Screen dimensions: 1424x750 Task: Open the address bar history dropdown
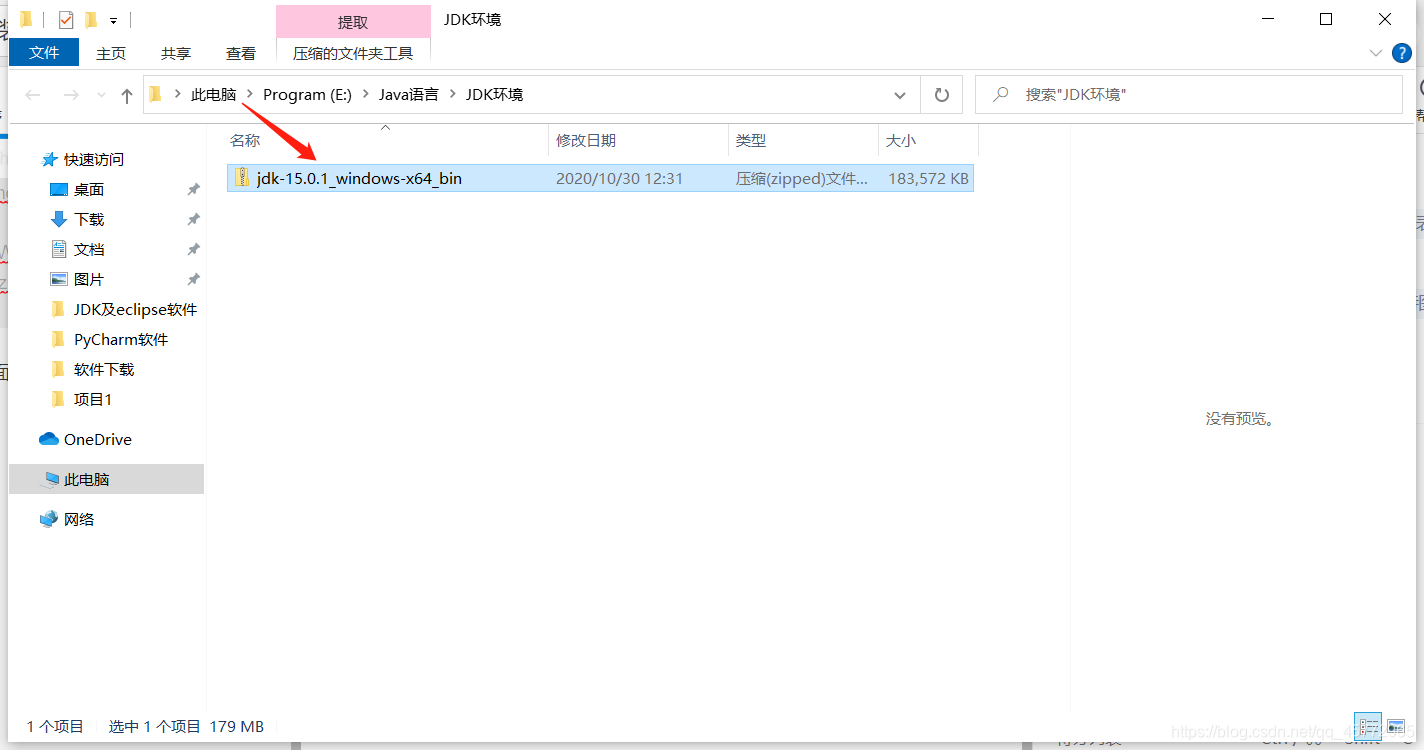tap(900, 95)
